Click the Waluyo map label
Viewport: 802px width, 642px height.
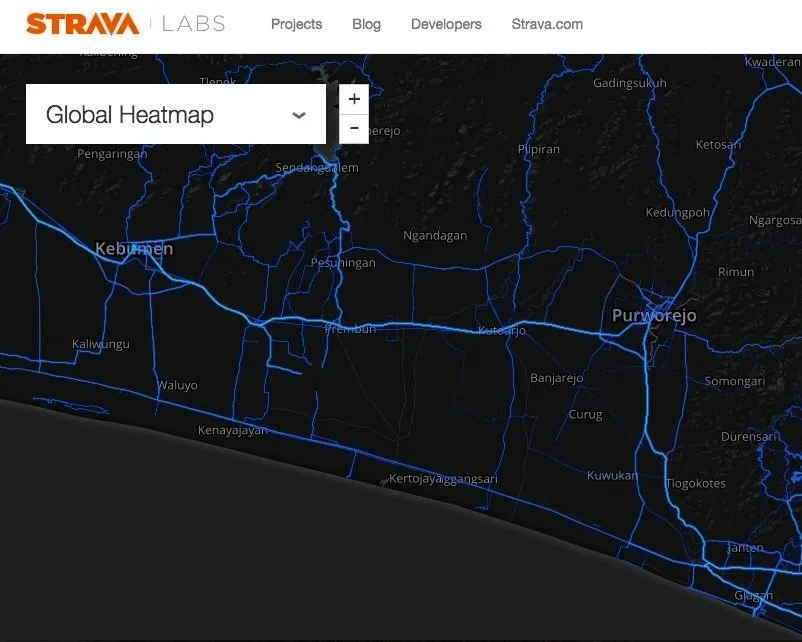coord(177,385)
